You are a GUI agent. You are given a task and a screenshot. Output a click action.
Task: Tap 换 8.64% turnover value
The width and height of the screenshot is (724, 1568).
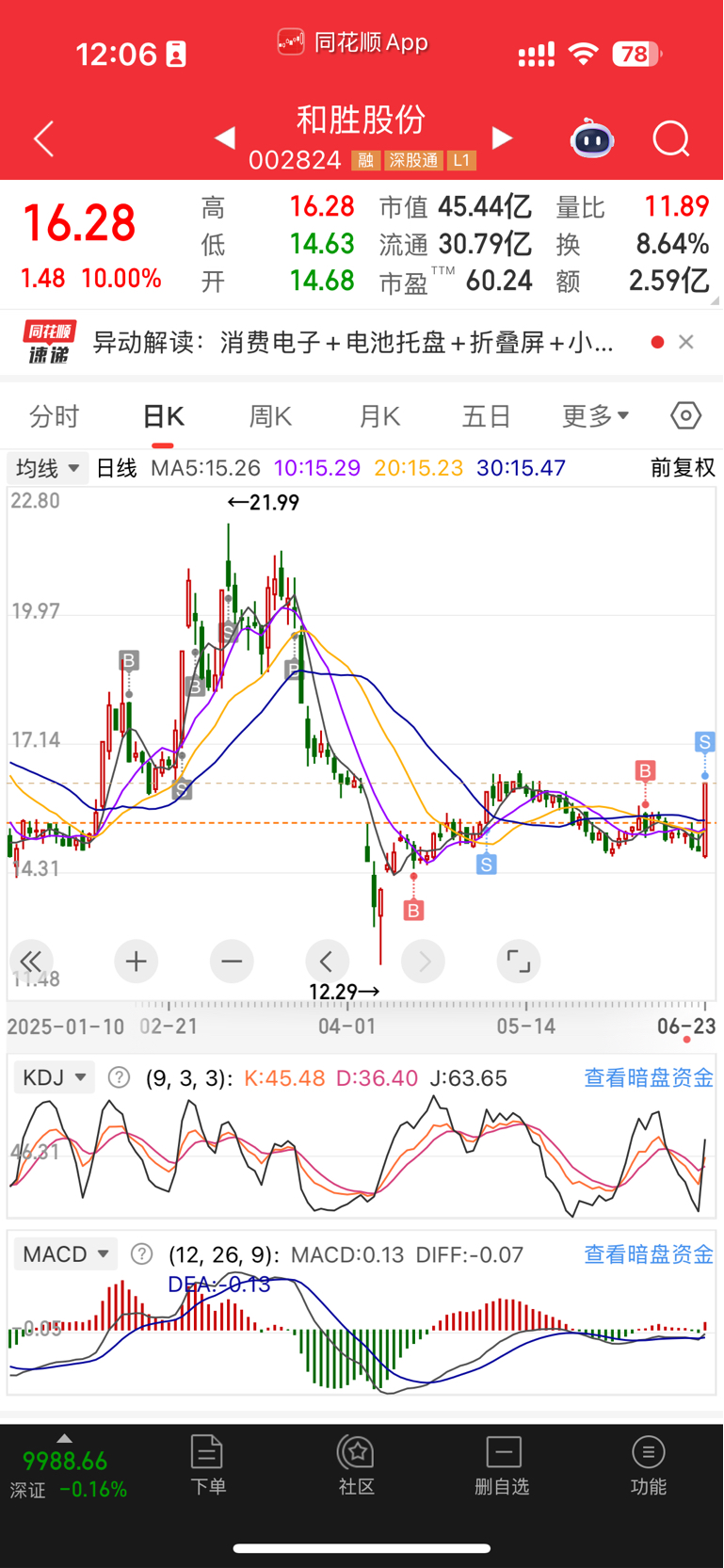[x=672, y=244]
